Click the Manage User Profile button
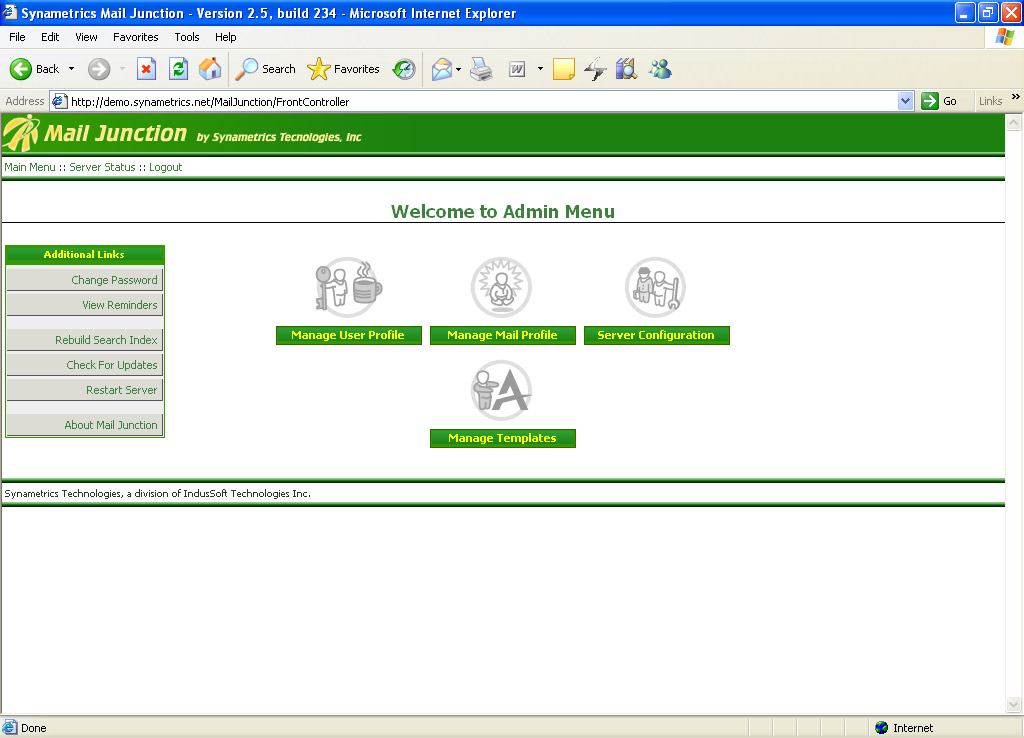The image size is (1024, 738). coord(349,335)
